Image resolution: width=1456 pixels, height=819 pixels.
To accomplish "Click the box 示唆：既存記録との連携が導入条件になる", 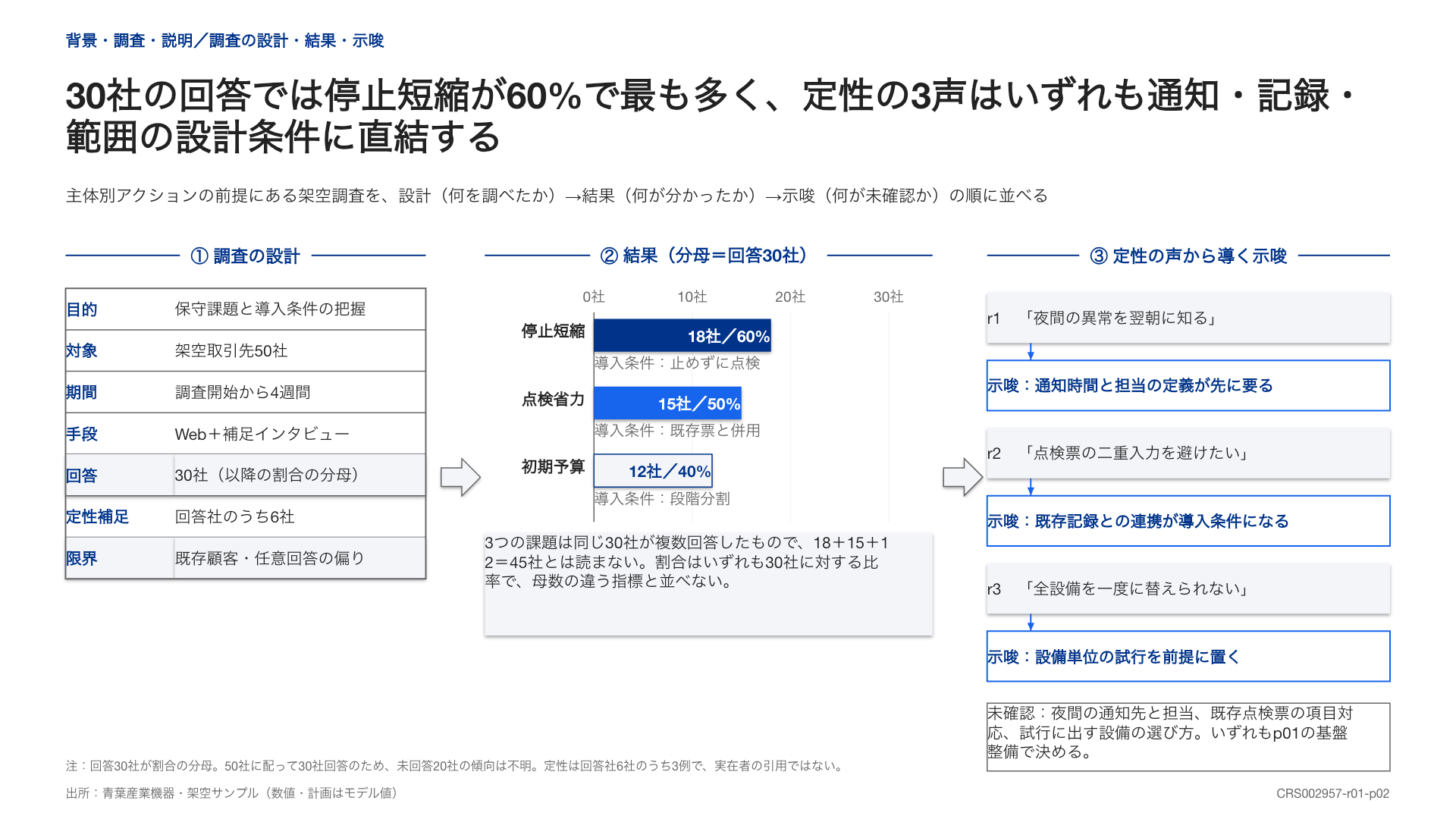I will (x=1188, y=521).
